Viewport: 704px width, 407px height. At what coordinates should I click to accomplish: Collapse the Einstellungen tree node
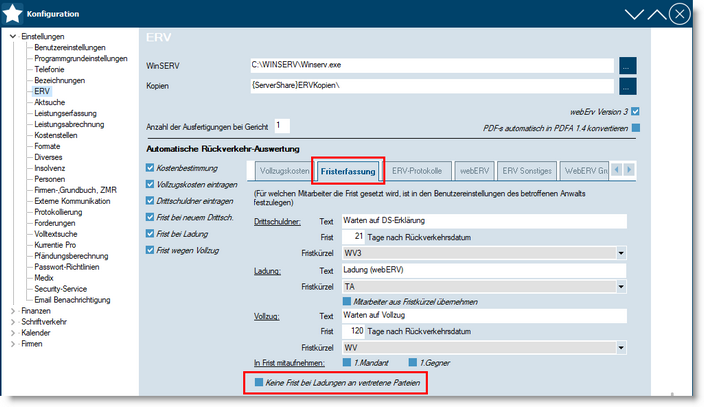pyautogui.click(x=13, y=36)
